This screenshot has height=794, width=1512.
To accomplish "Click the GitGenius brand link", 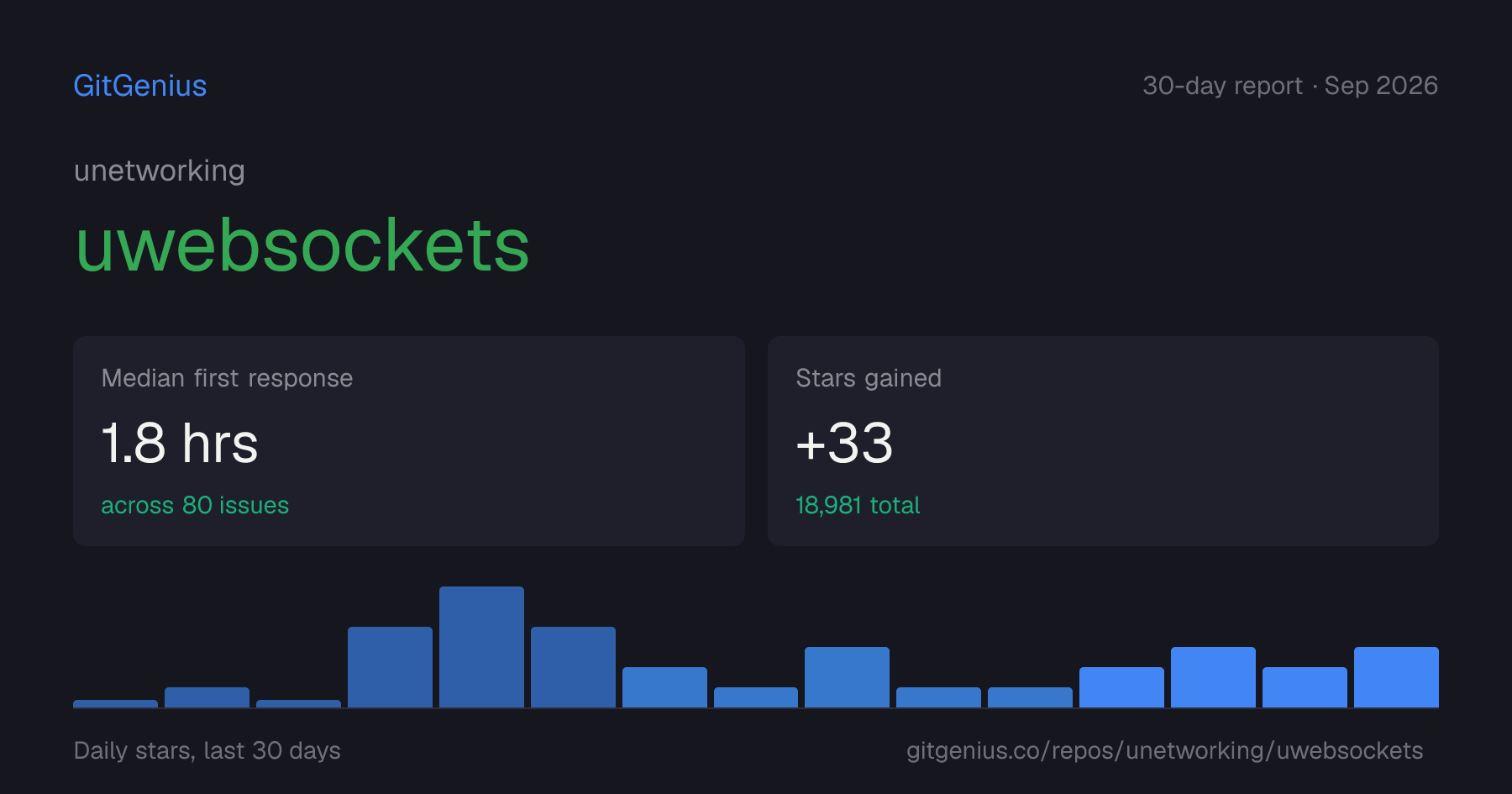I will tap(140, 86).
